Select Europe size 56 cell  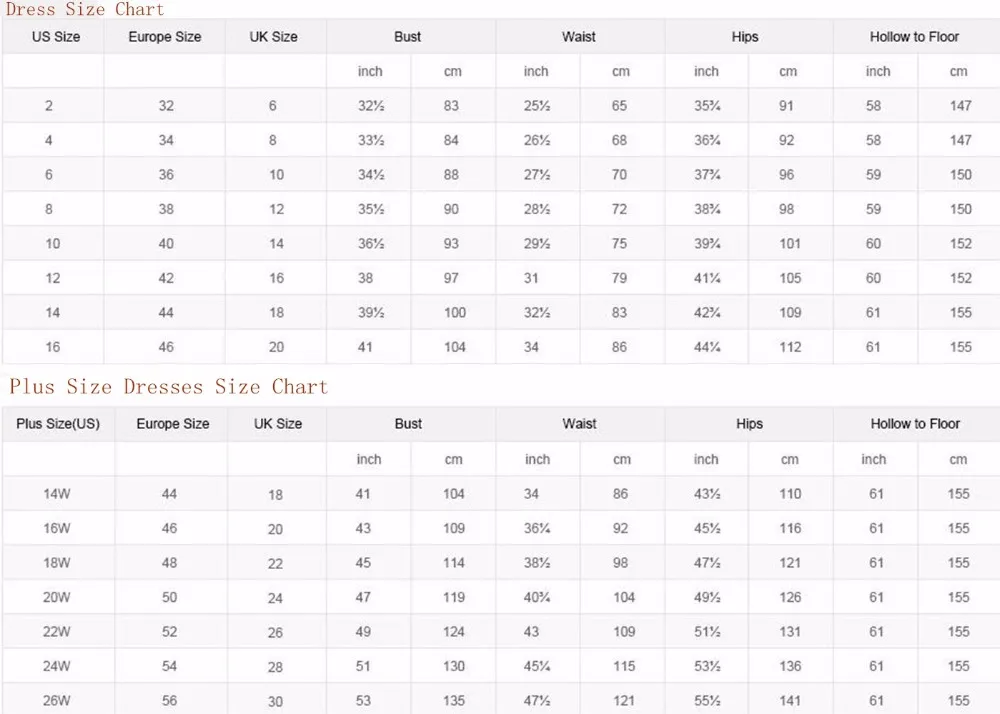click(170, 701)
